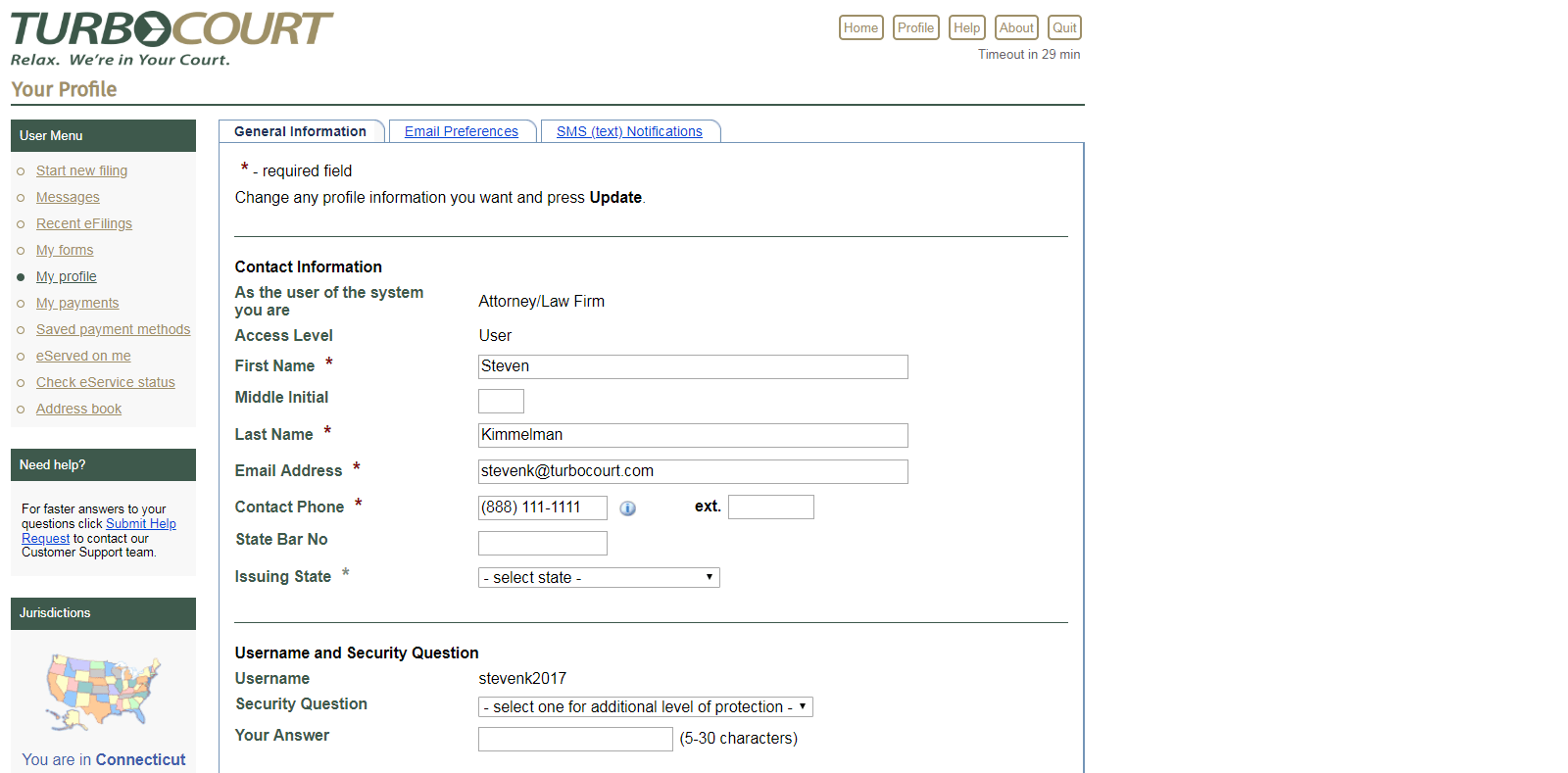Image resolution: width=1568 pixels, height=773 pixels.
Task: Click the State Bar No field
Action: (x=542, y=543)
